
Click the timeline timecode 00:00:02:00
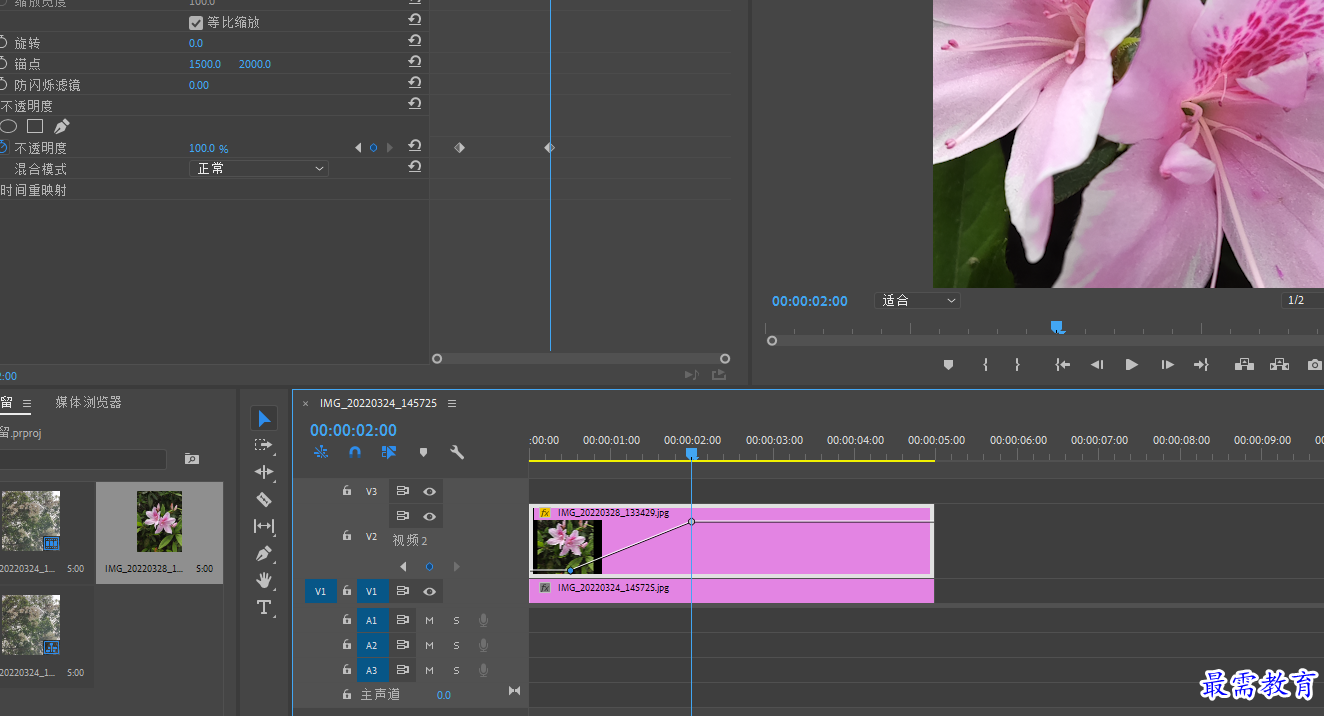(x=353, y=430)
